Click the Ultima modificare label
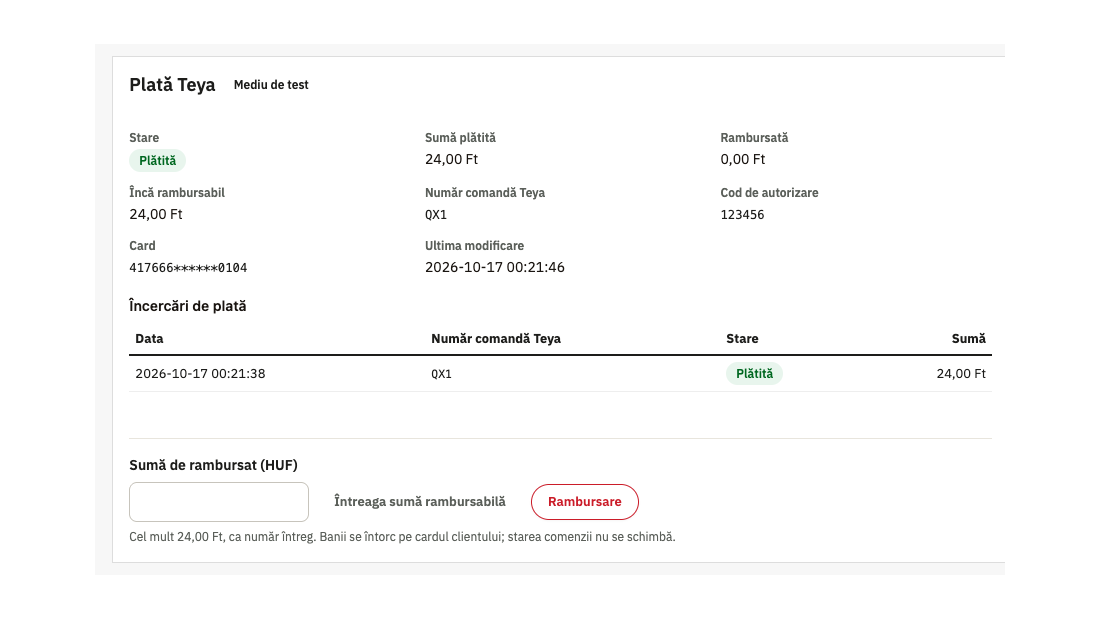This screenshot has height=619, width=1100. (474, 246)
